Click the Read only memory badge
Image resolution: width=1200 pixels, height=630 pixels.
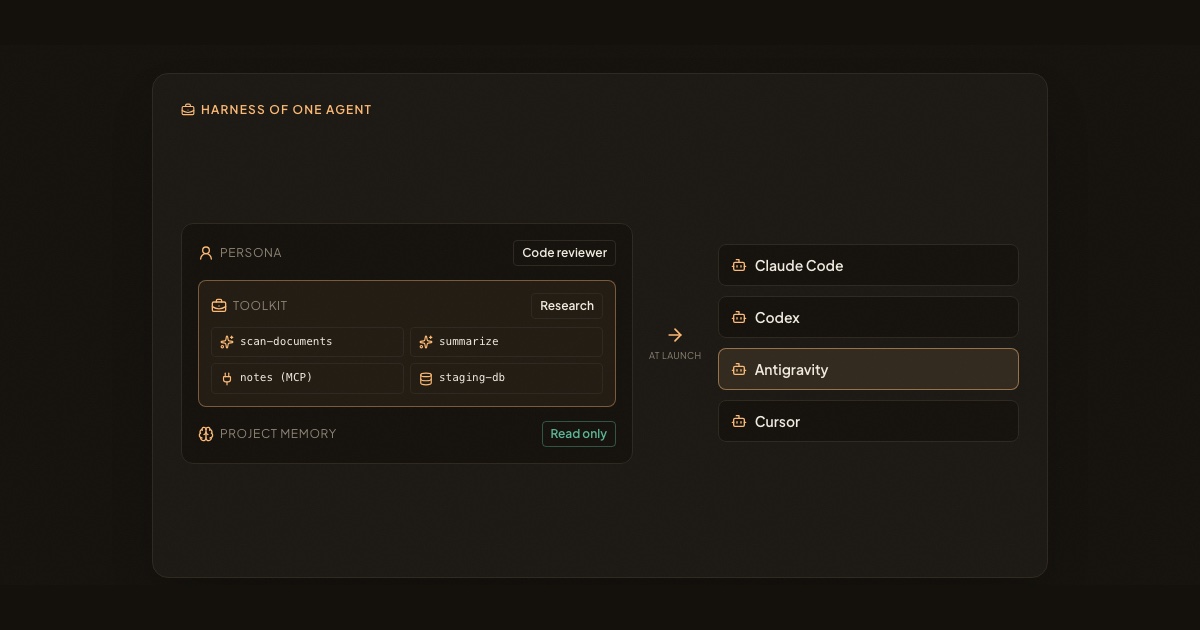pos(579,434)
